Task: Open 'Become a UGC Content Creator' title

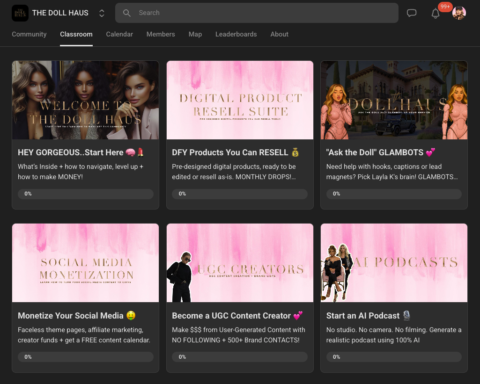Action: tap(237, 316)
